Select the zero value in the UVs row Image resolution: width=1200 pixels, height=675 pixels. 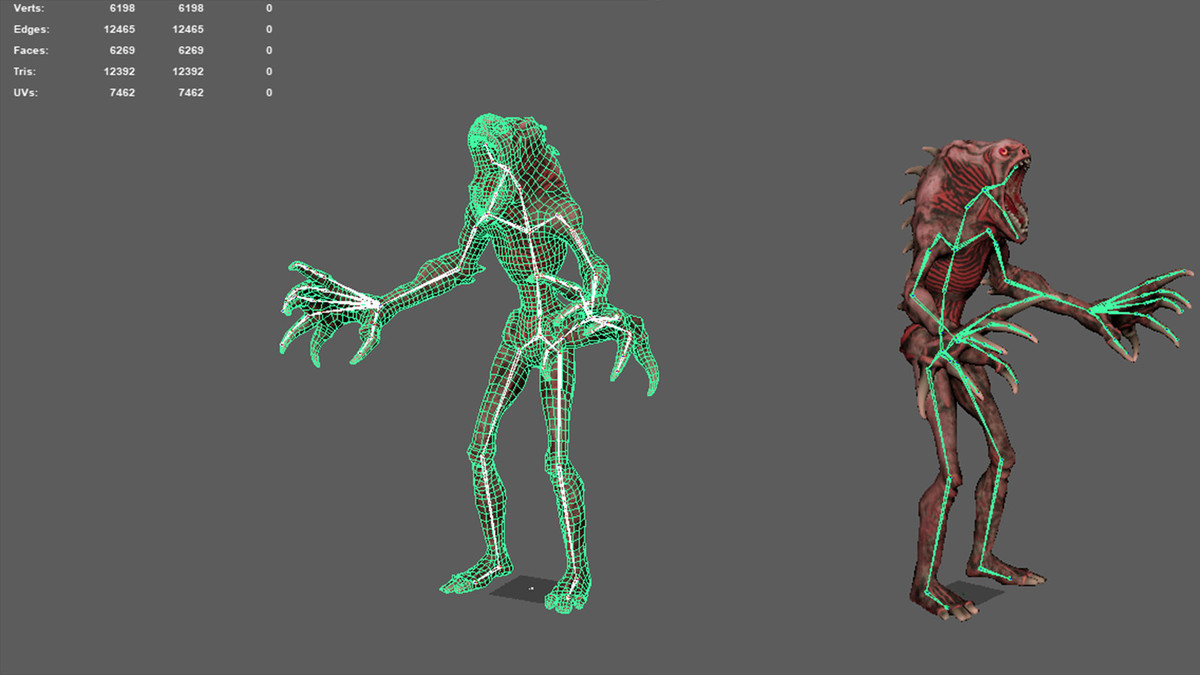269,92
